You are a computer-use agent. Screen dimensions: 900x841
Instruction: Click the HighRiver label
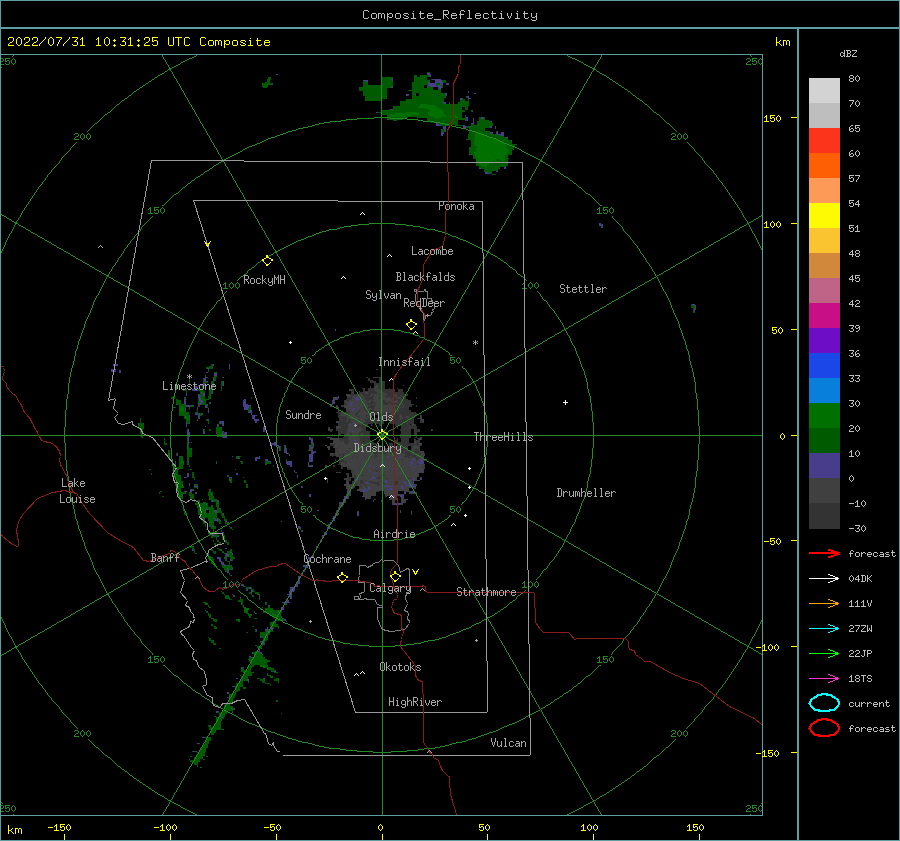coord(415,702)
